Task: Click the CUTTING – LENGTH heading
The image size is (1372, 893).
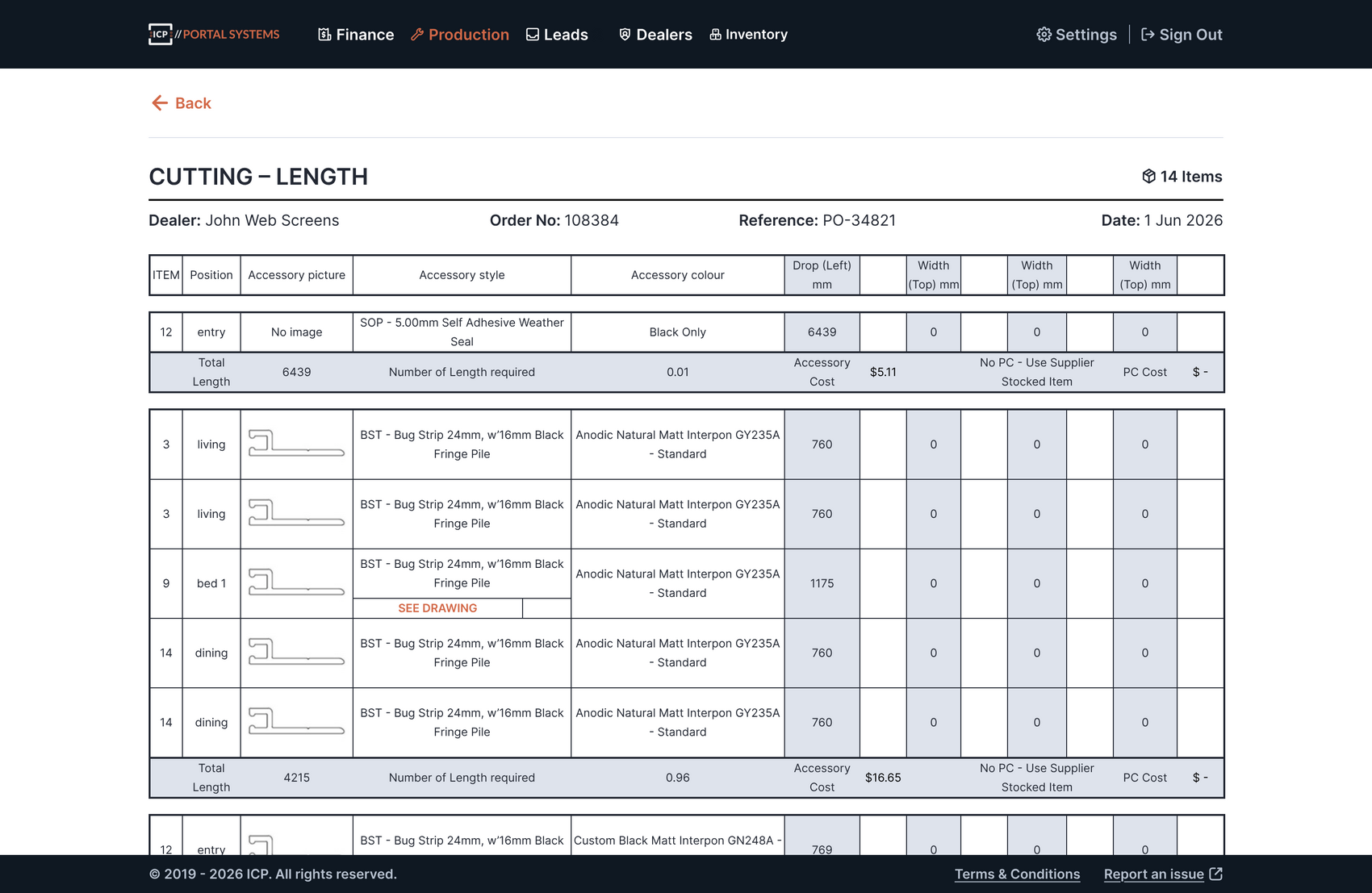Action: 258,177
